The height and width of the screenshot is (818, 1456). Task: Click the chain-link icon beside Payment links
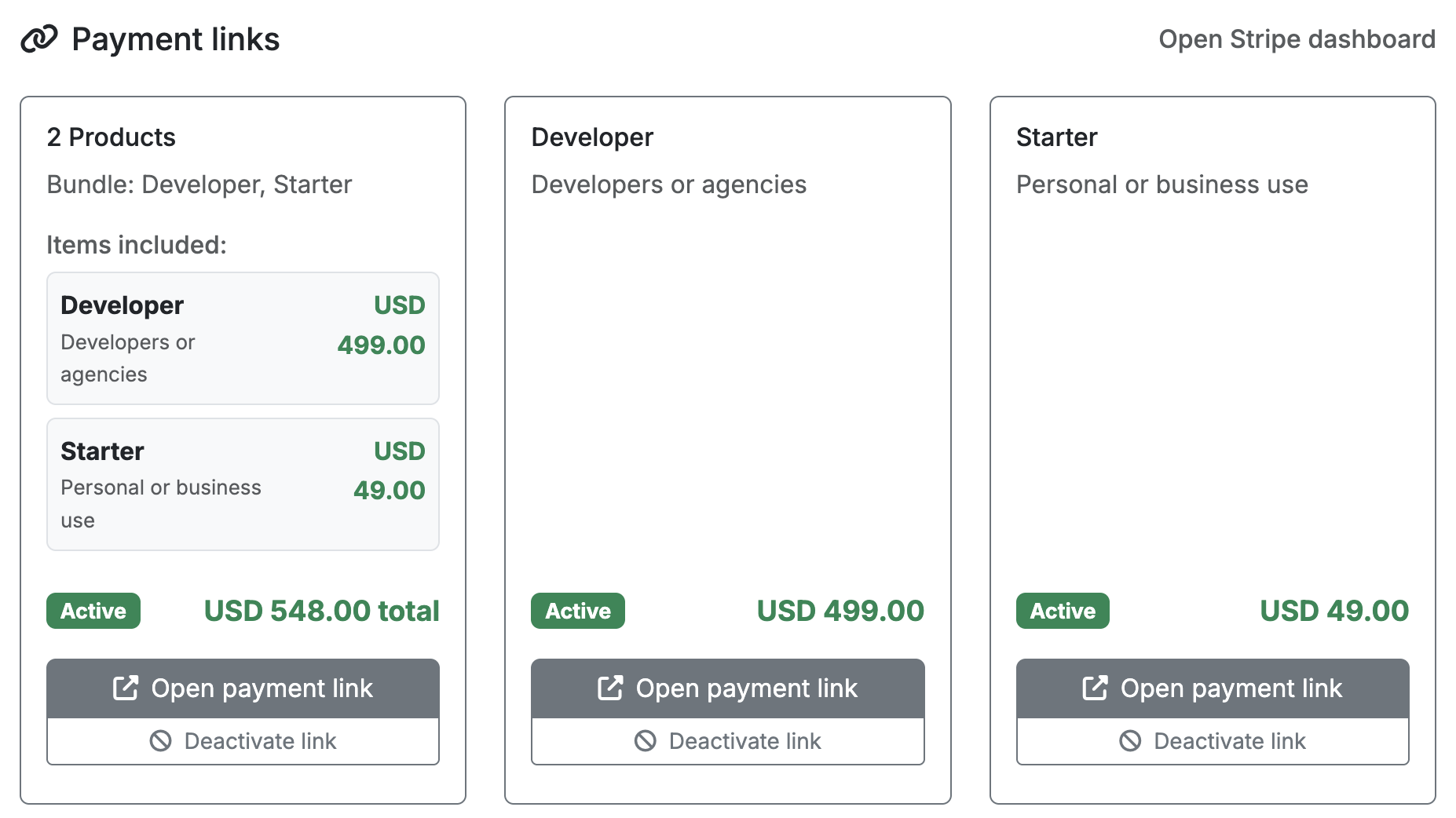coord(41,38)
